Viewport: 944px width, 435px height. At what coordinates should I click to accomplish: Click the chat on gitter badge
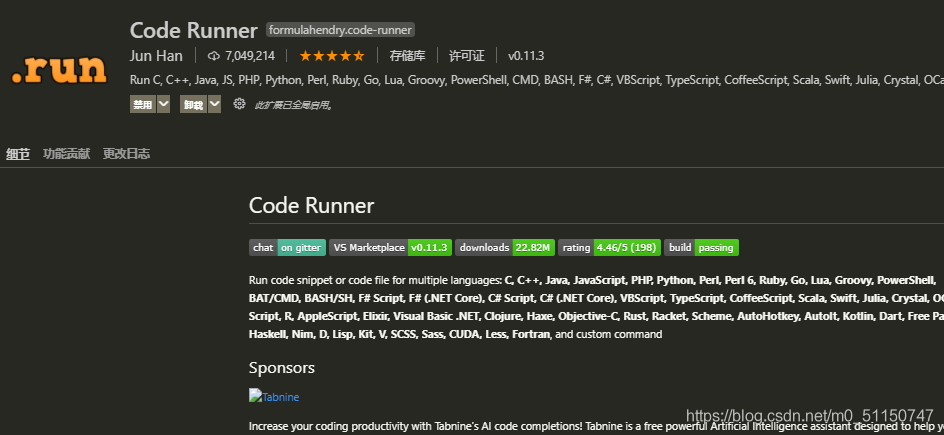287,247
